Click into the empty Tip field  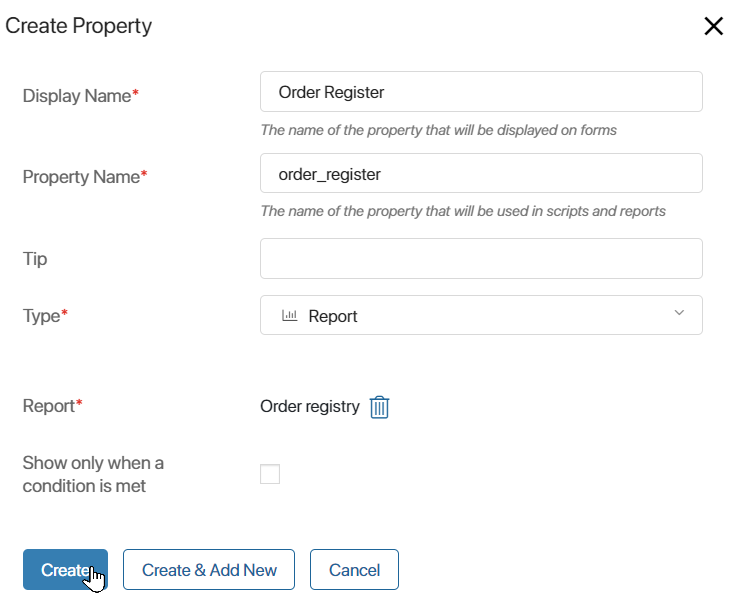pos(481,259)
